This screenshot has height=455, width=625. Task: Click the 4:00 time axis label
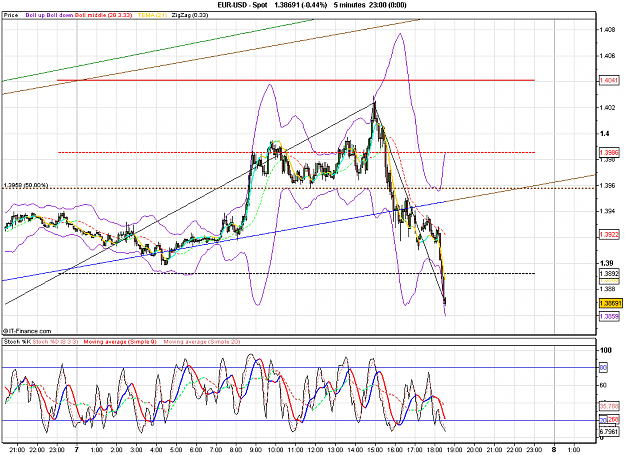click(156, 450)
